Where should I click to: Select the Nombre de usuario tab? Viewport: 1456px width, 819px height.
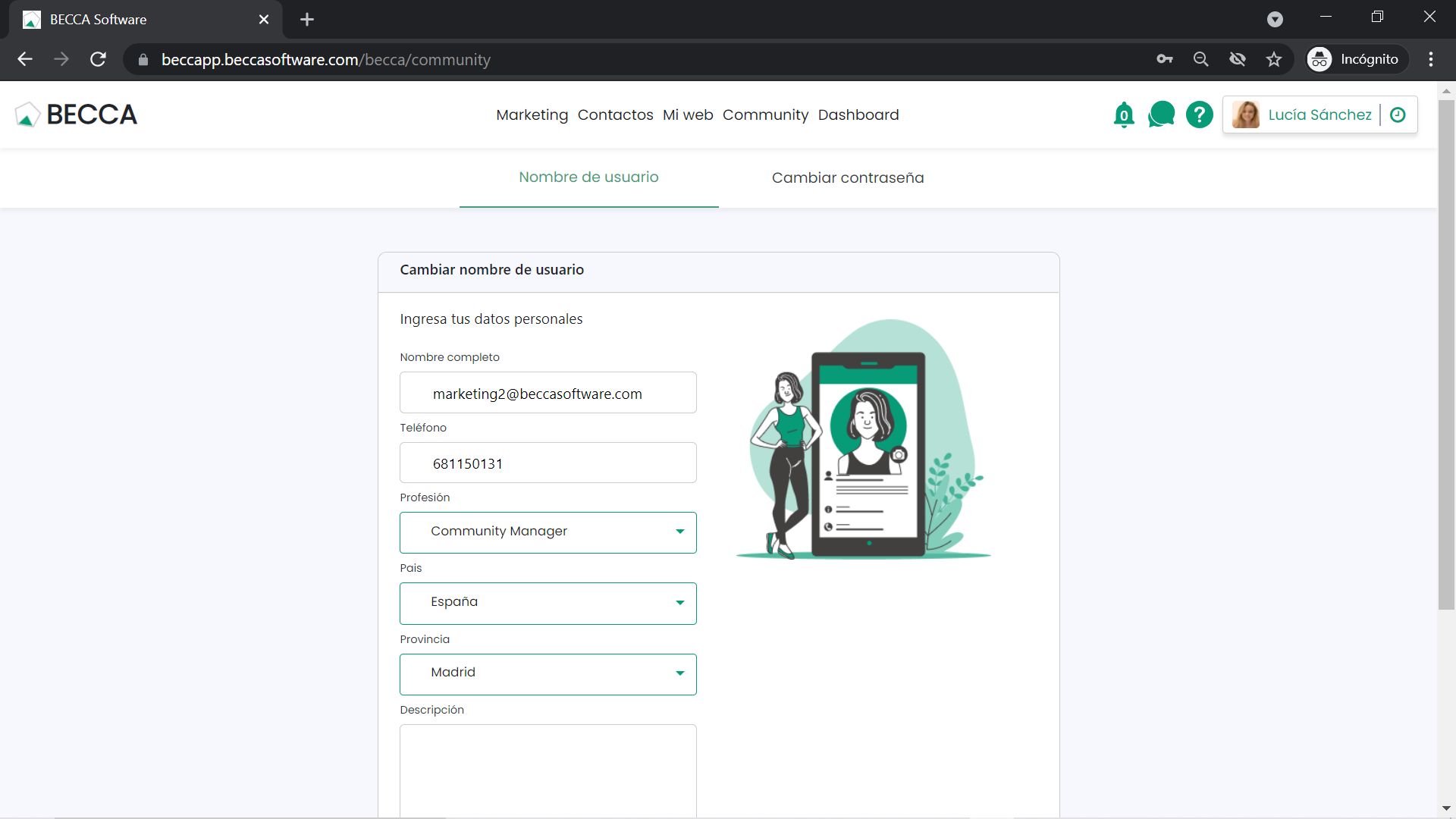(588, 177)
